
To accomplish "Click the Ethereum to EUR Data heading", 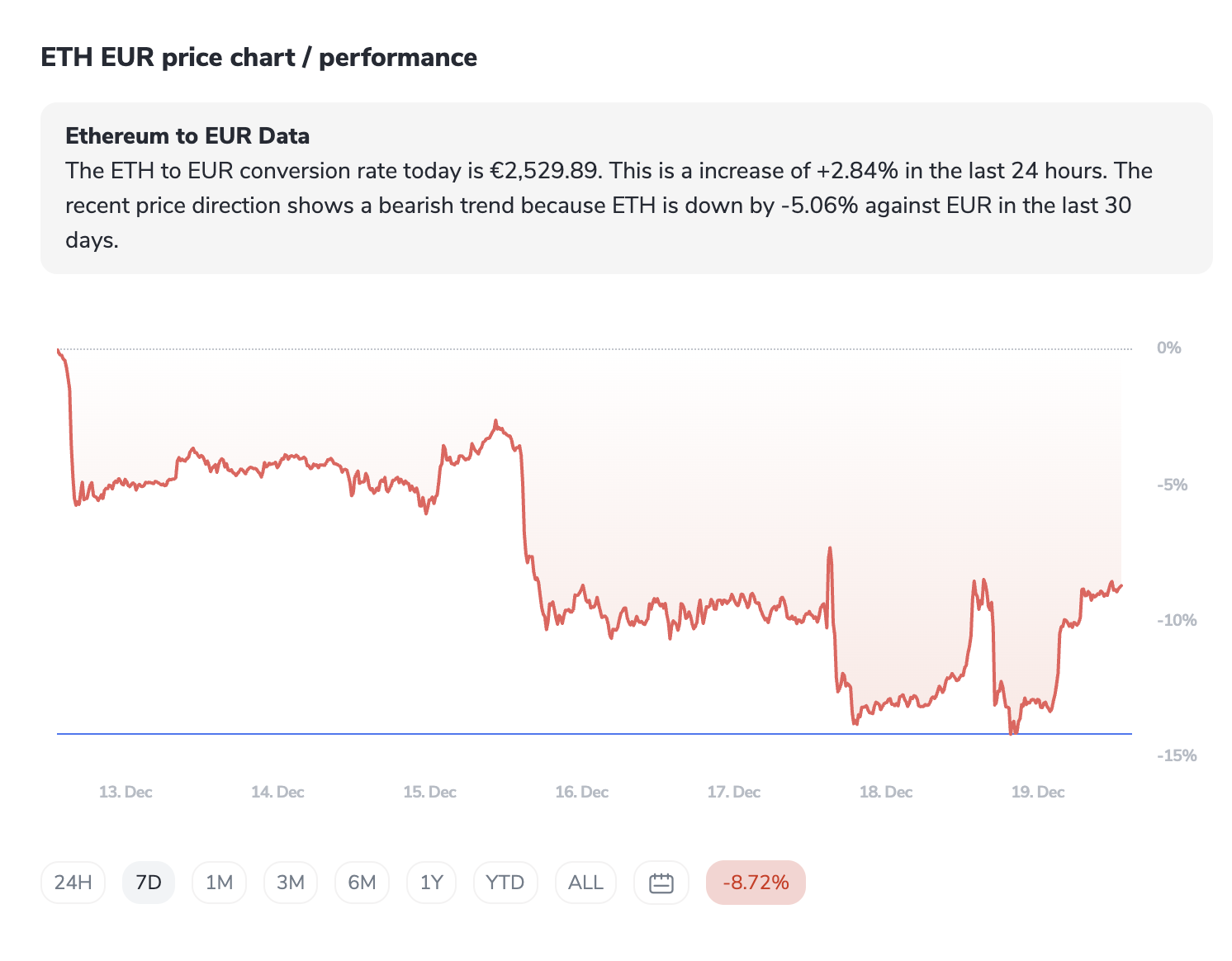I will pos(187,136).
